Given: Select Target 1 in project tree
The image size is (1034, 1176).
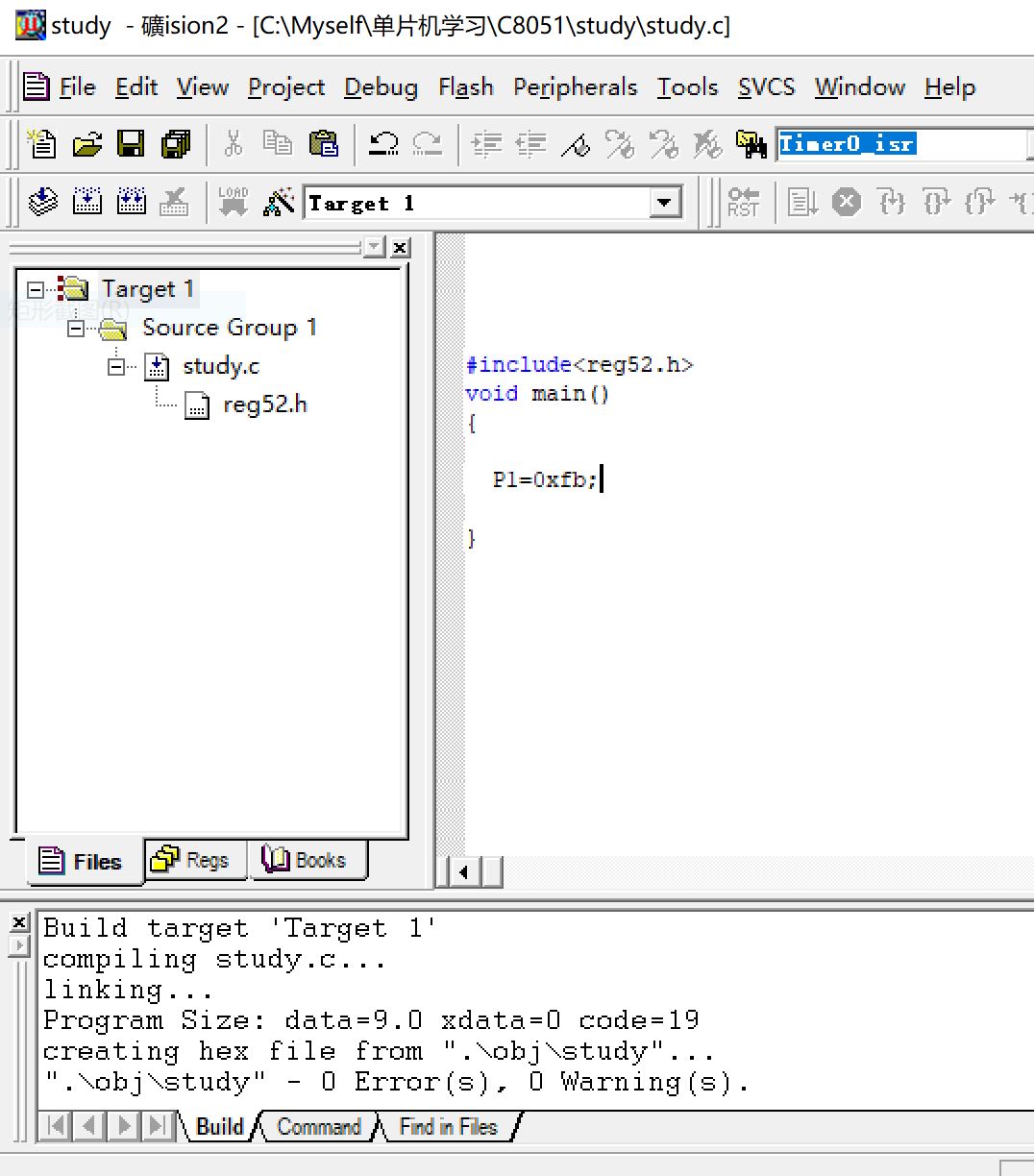Looking at the screenshot, I should 148,289.
